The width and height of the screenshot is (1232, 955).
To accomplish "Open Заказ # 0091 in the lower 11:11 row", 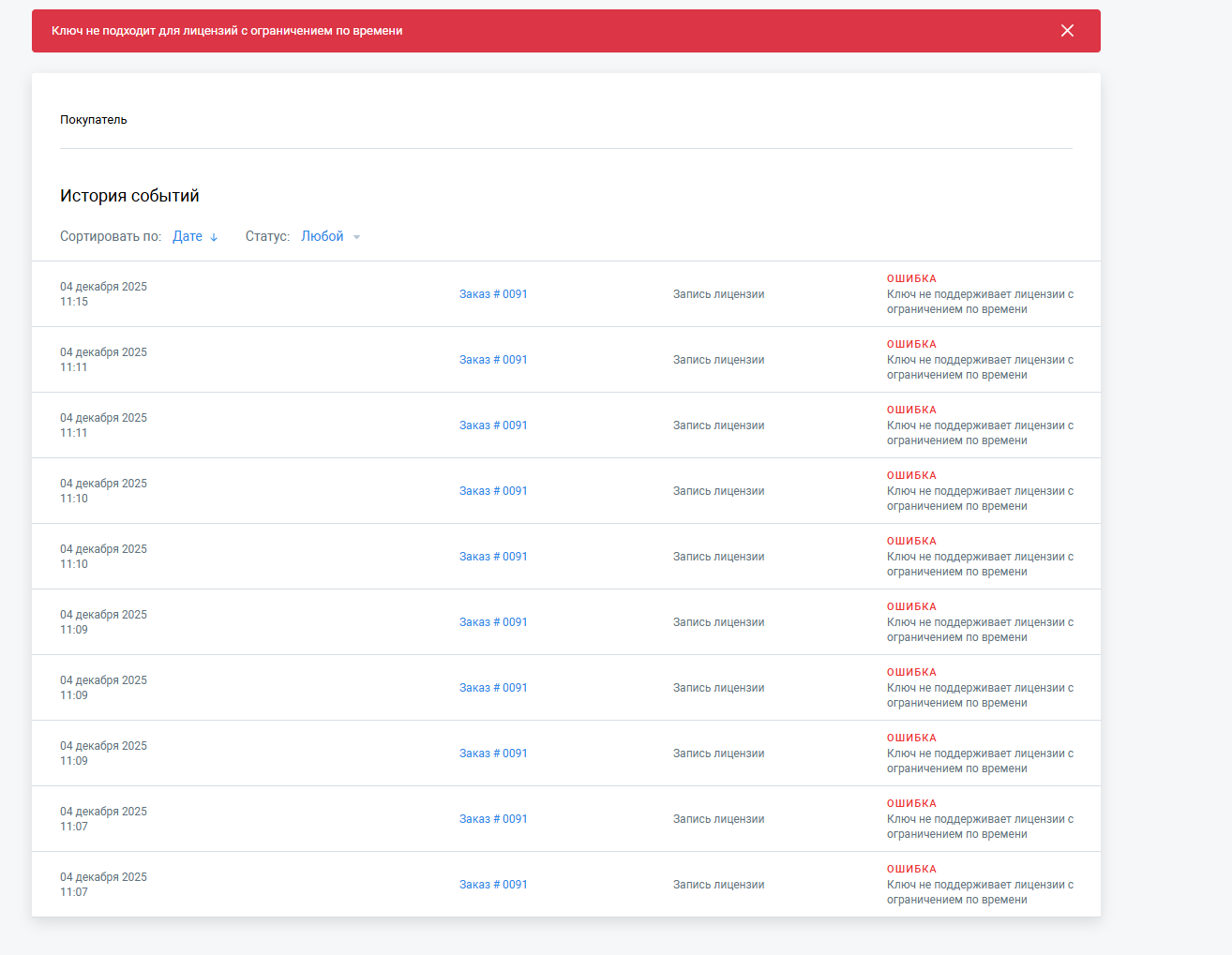I will pos(493,425).
